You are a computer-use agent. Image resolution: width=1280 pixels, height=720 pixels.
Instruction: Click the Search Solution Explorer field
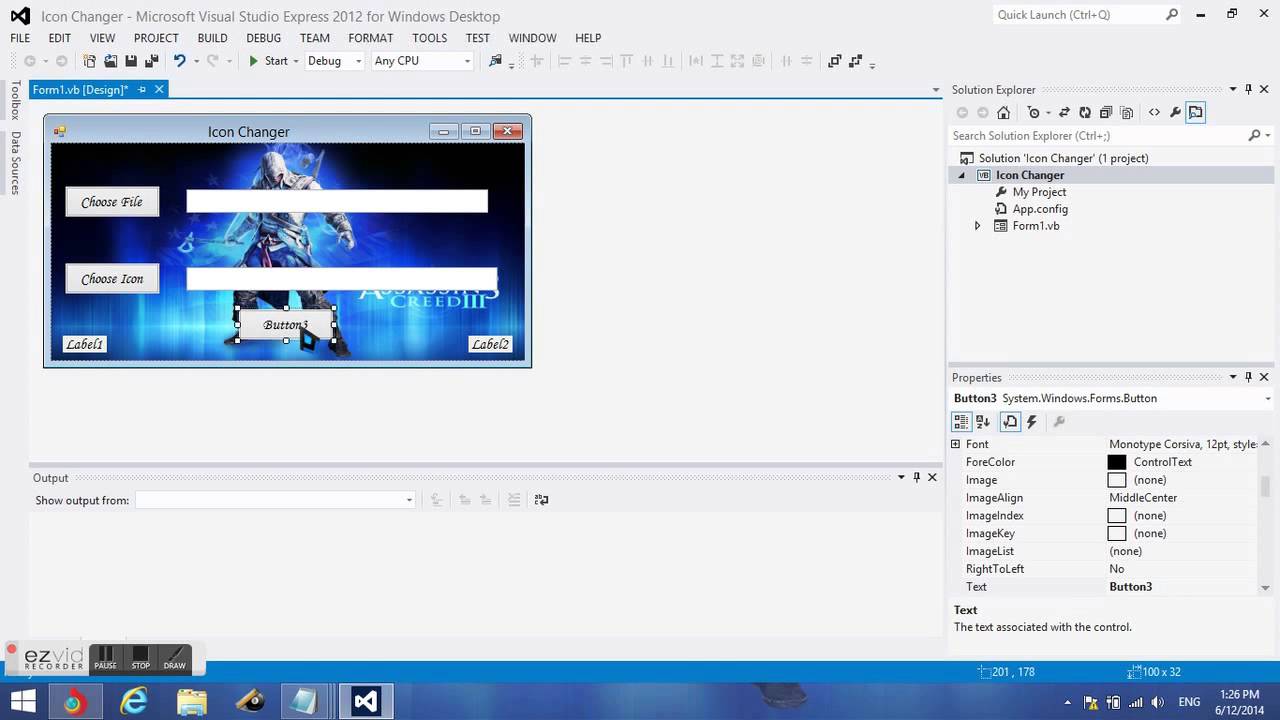click(1097, 136)
